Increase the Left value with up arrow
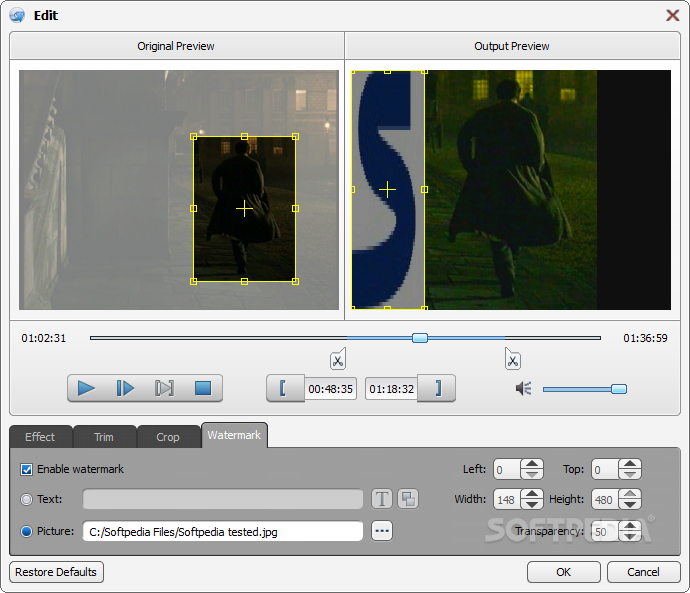The height and width of the screenshot is (593, 690). [x=532, y=464]
